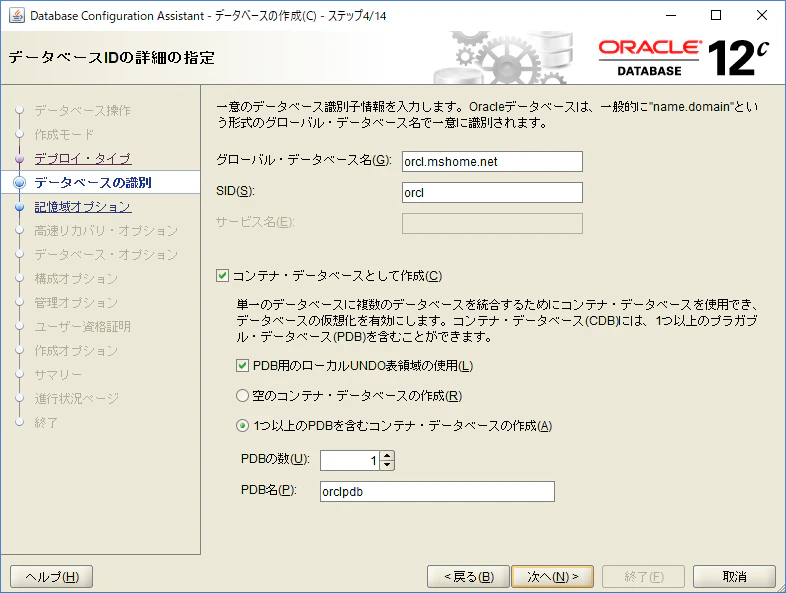Click the 進行状況ページ step label
786x593 pixels.
pyautogui.click(x=77, y=399)
